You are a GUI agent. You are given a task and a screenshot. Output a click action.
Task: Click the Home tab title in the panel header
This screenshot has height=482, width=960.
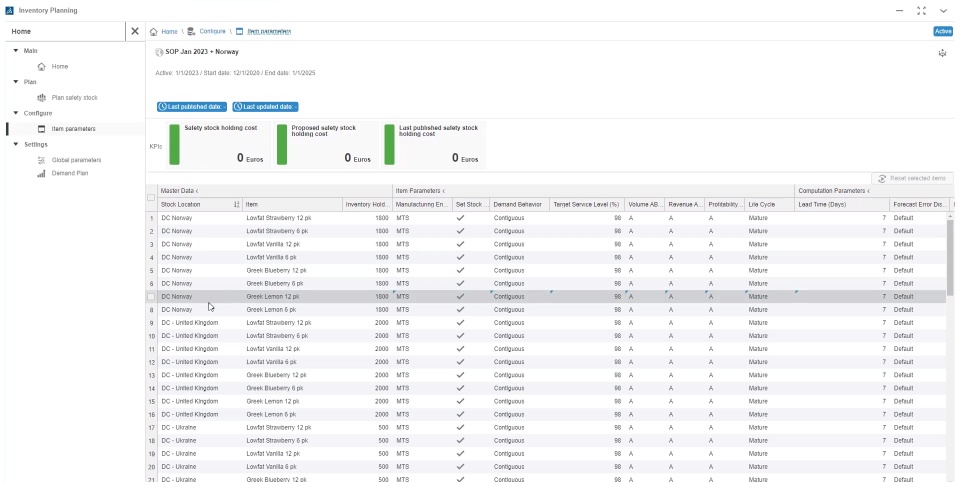pos(21,31)
